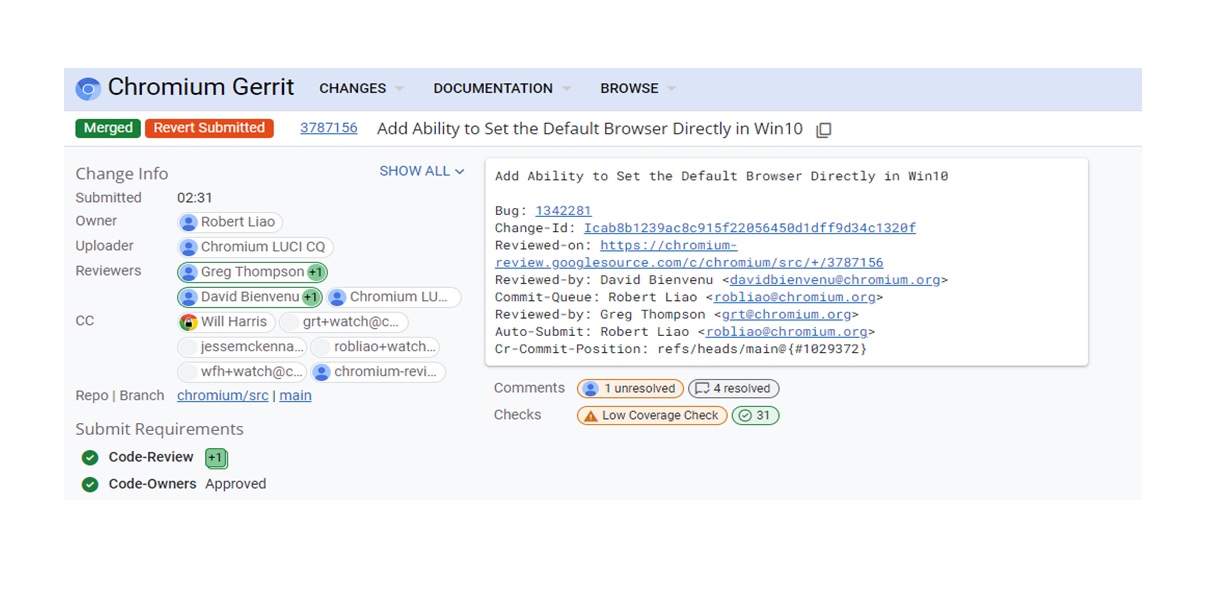Click the chromium-revi... CC account avatar
Screen dimensions: 1206x590
[321, 372]
